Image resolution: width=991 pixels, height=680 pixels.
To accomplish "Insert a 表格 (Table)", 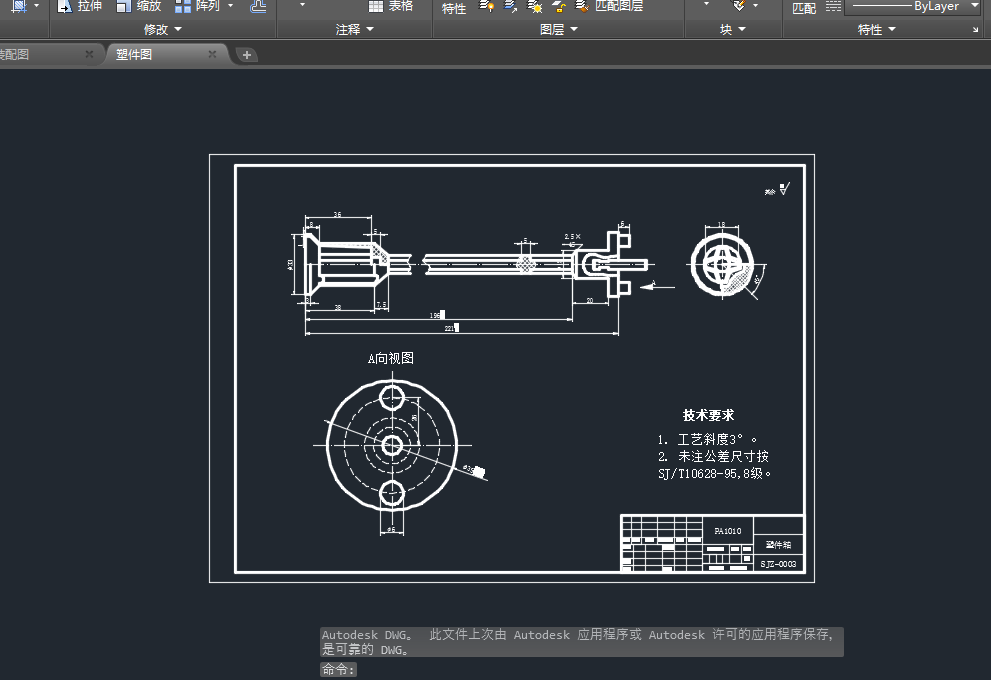I will pos(390,6).
